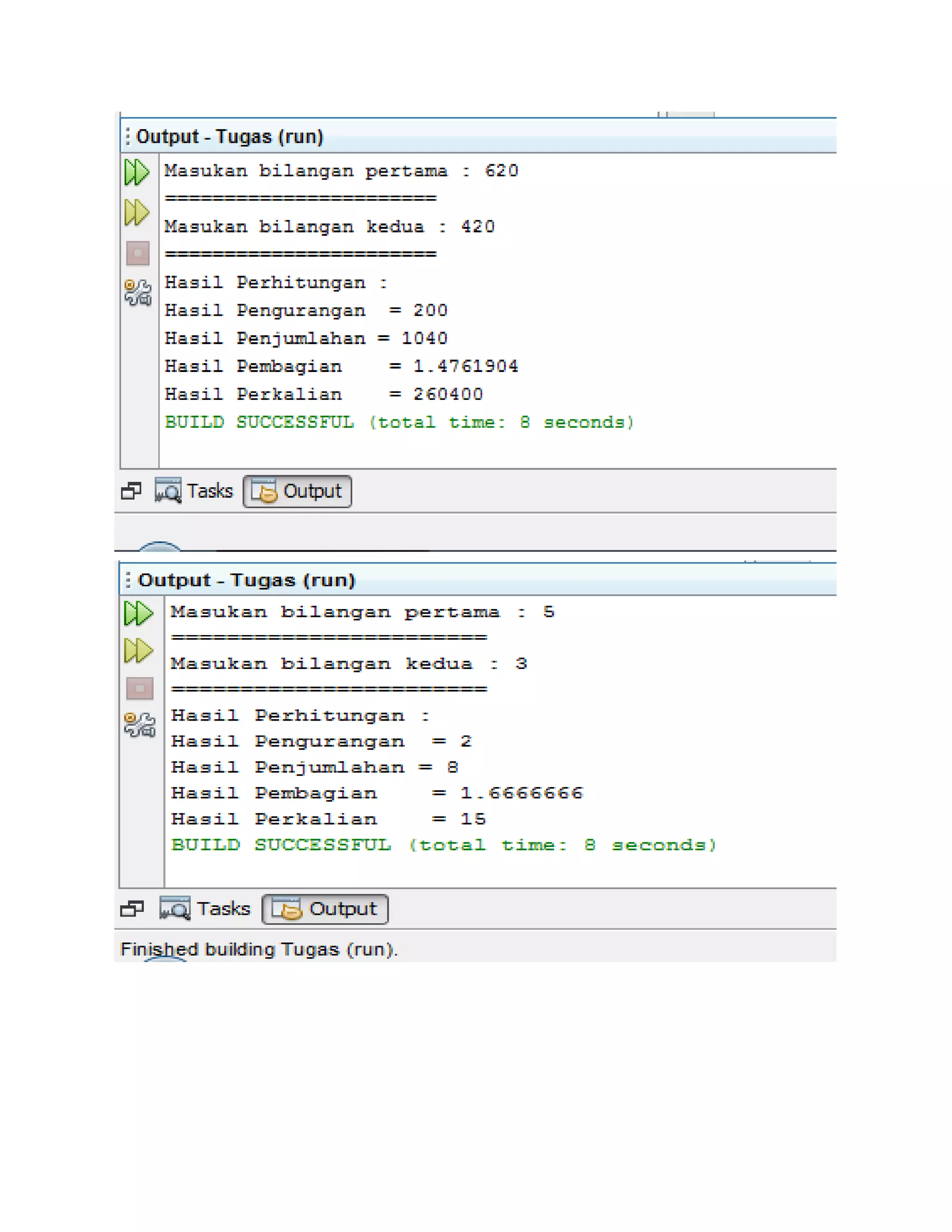Screen dimensions: 952x1232
Task: Click the upper 'Output - Tugas (run)' title bar
Action: point(230,137)
